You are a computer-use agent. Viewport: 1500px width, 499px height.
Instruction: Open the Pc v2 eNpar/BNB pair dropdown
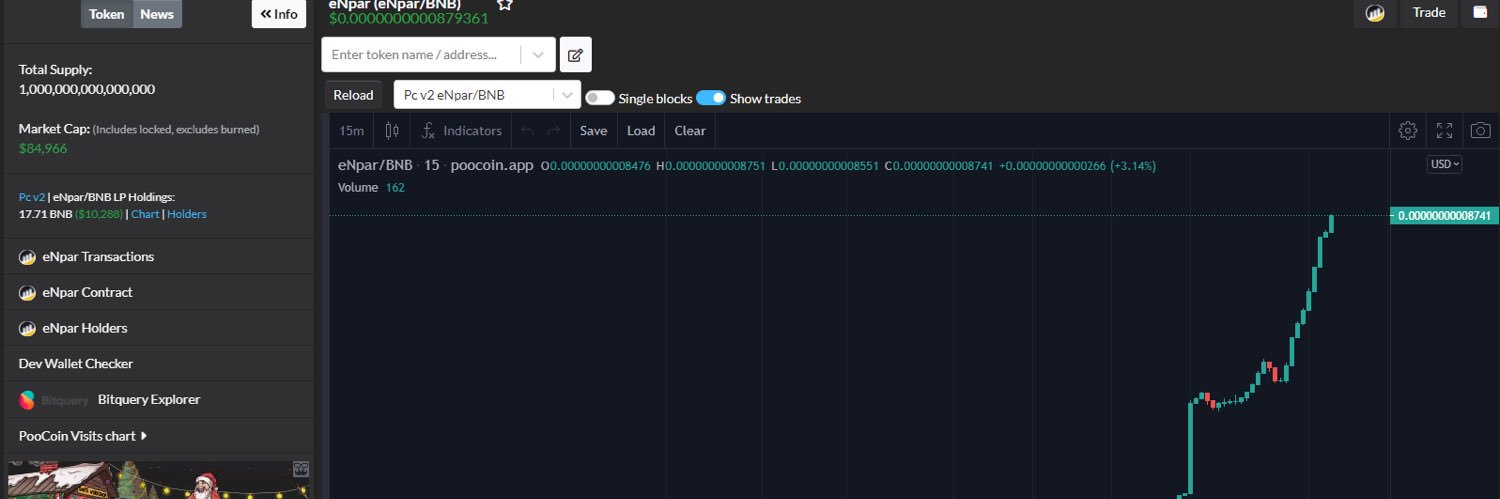487,95
